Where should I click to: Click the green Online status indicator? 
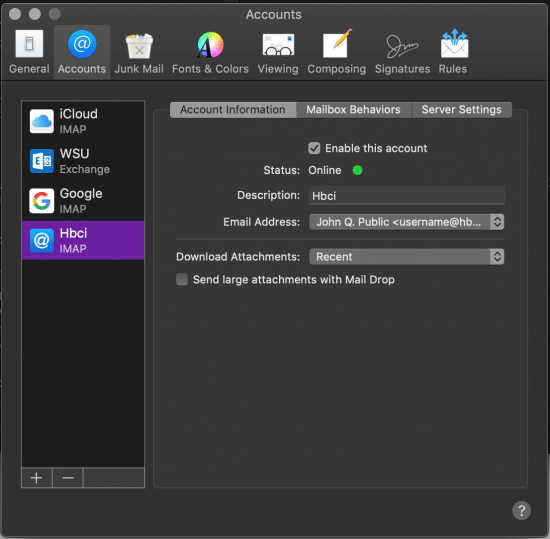tap(357, 170)
